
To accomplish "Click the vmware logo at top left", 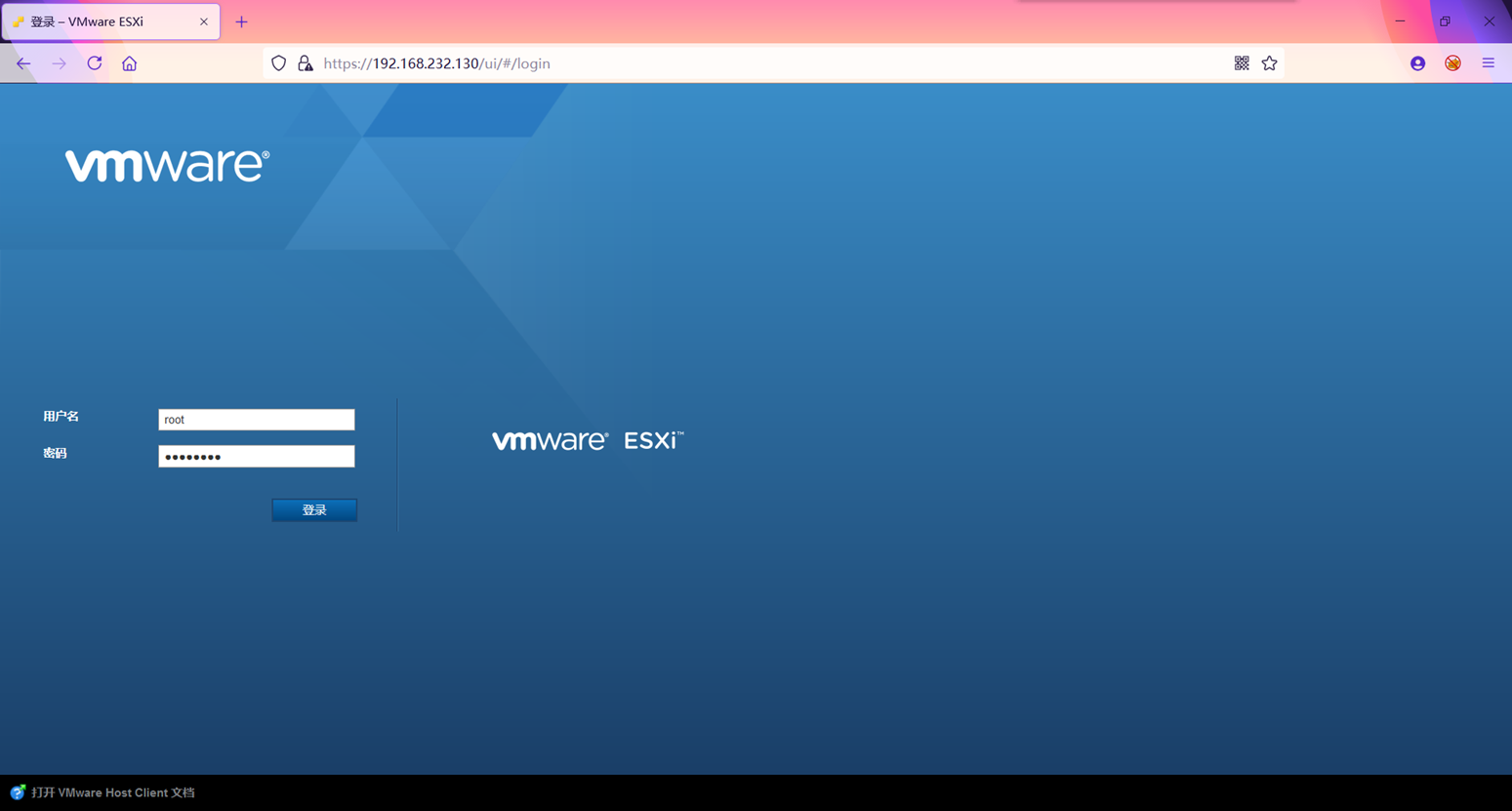I will pos(167,165).
